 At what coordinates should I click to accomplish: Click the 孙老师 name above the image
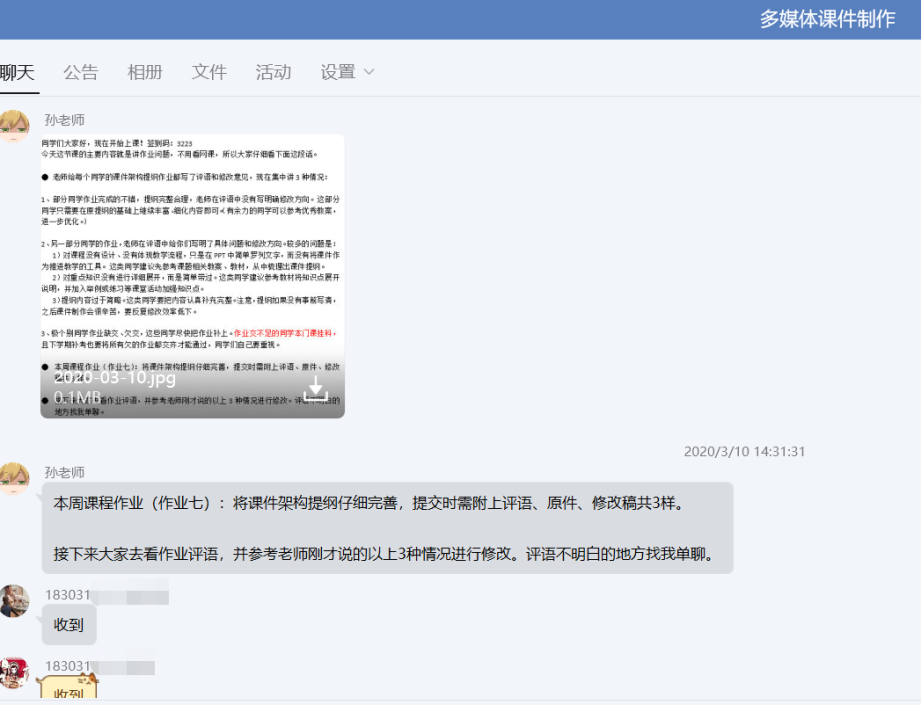pyautogui.click(x=65, y=119)
